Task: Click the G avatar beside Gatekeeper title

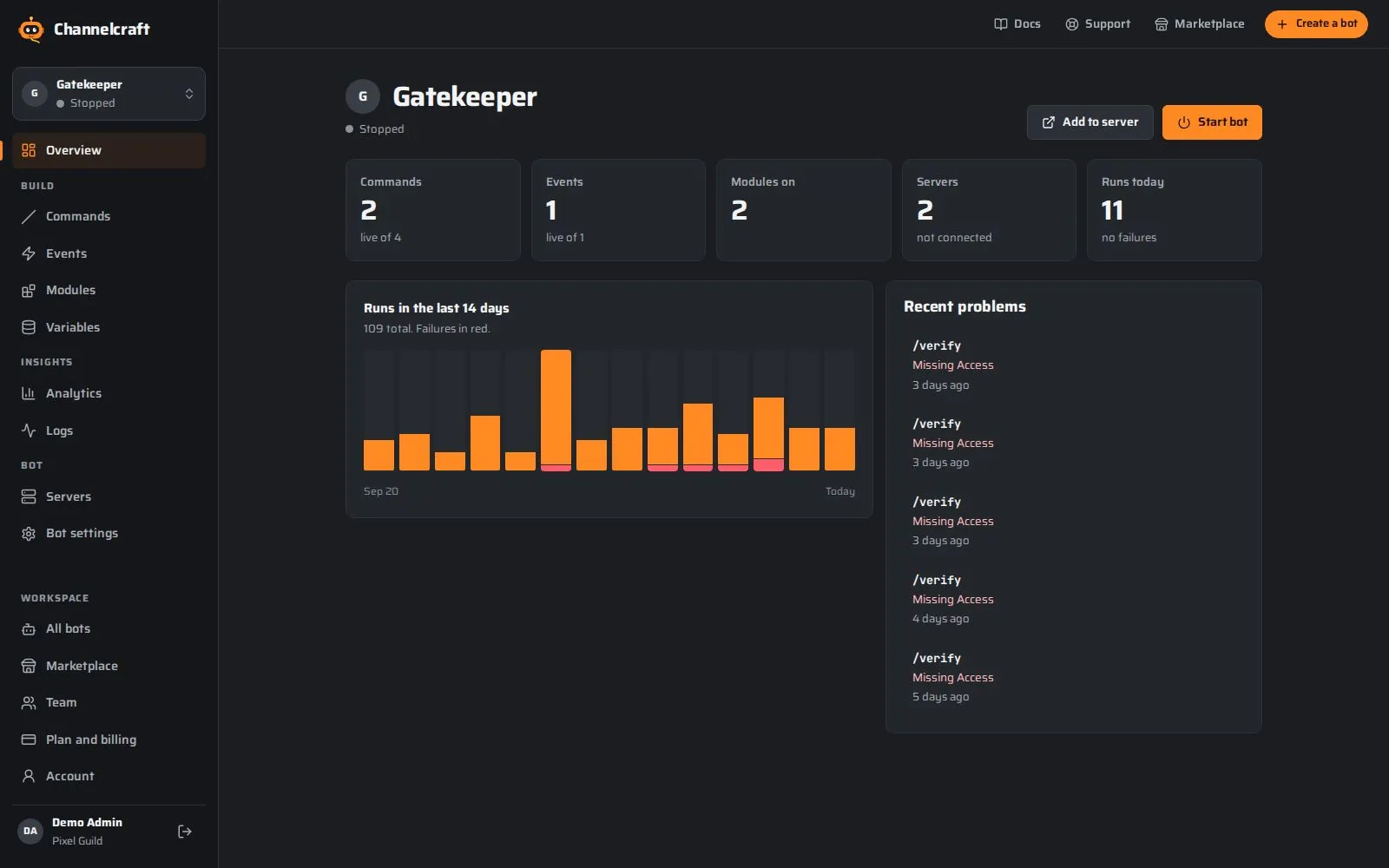Action: tap(363, 96)
